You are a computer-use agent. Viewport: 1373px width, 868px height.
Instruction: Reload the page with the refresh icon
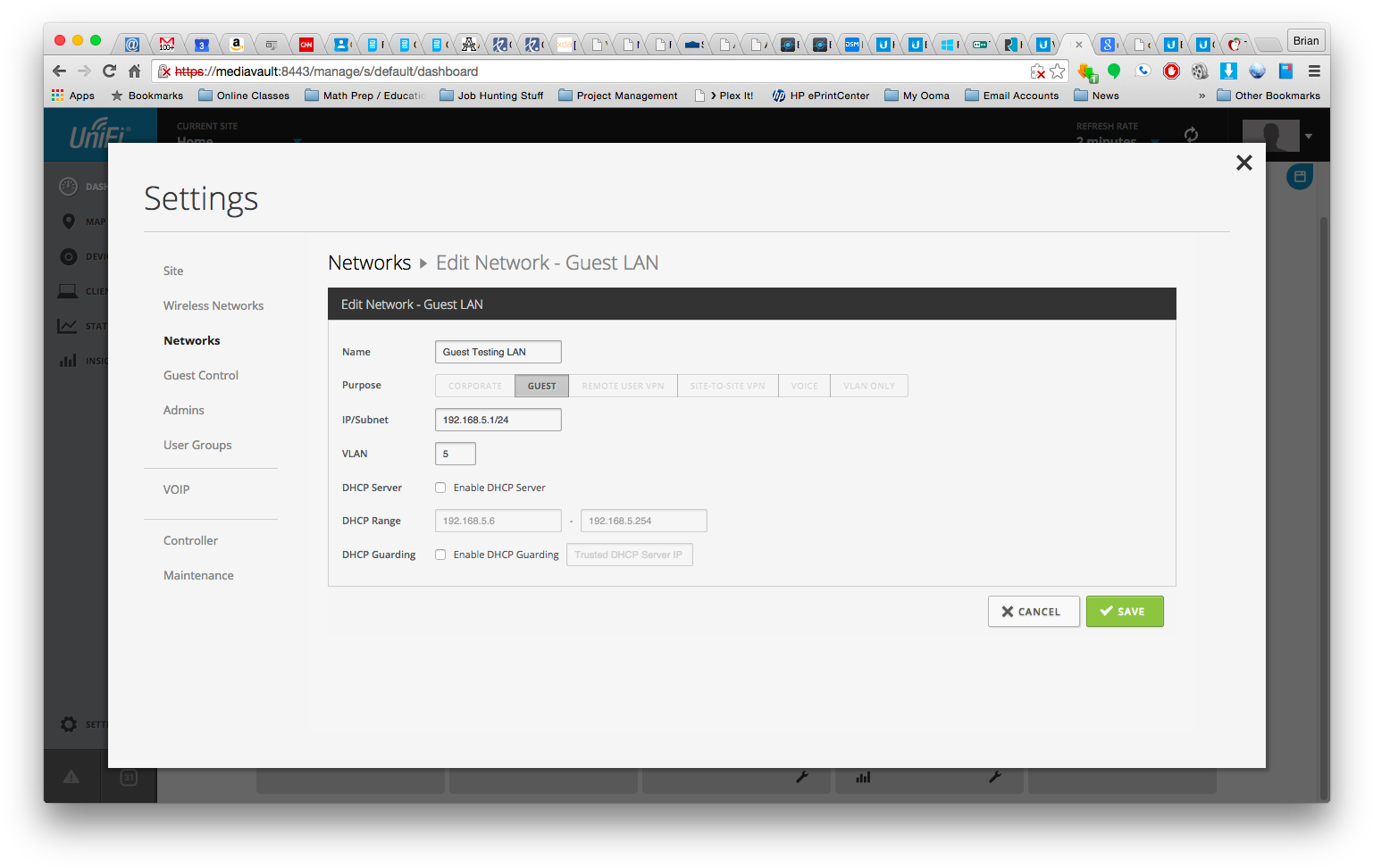[x=109, y=71]
